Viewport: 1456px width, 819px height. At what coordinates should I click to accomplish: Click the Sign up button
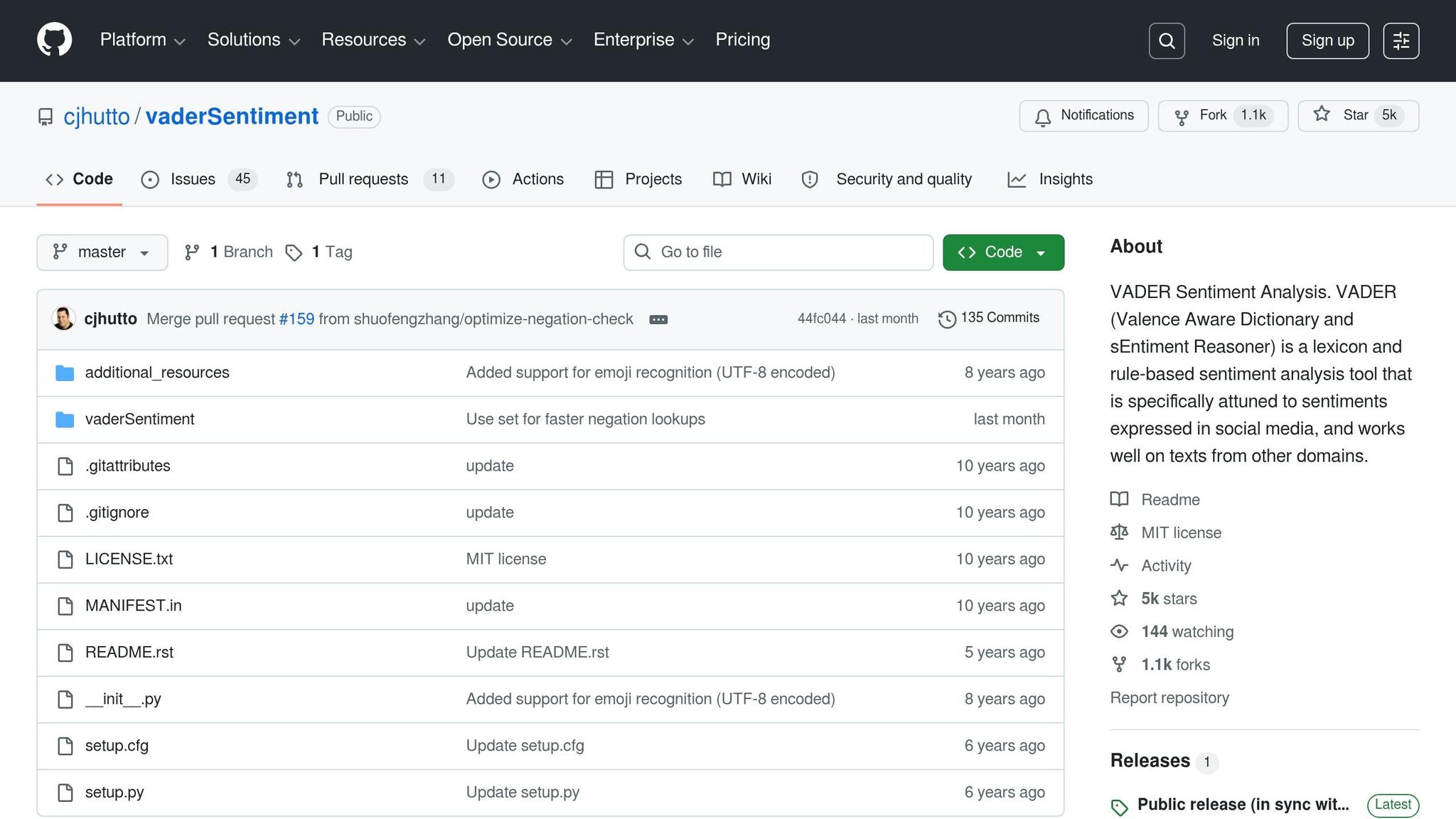(x=1327, y=41)
